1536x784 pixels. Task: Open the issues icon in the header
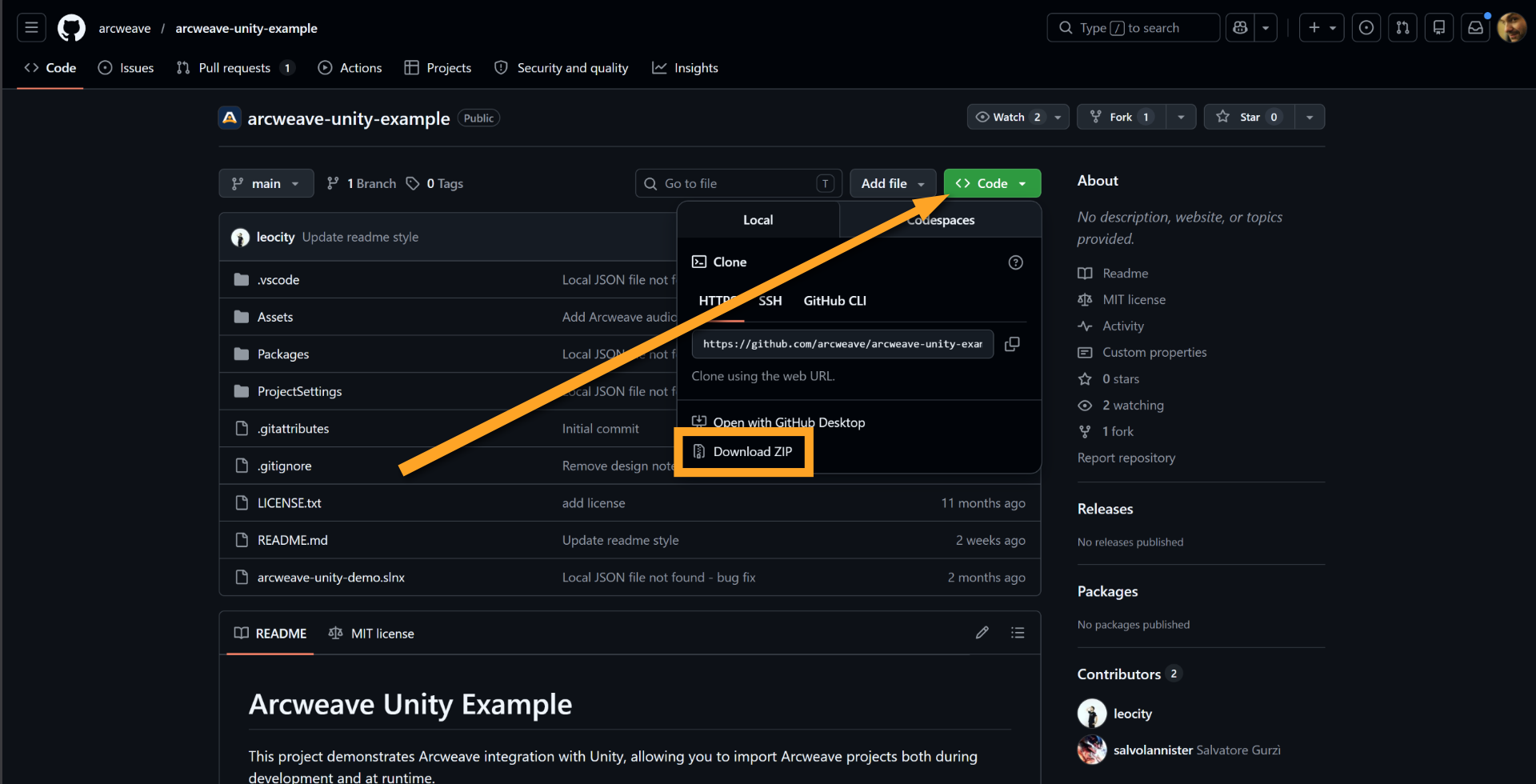pos(1366,28)
